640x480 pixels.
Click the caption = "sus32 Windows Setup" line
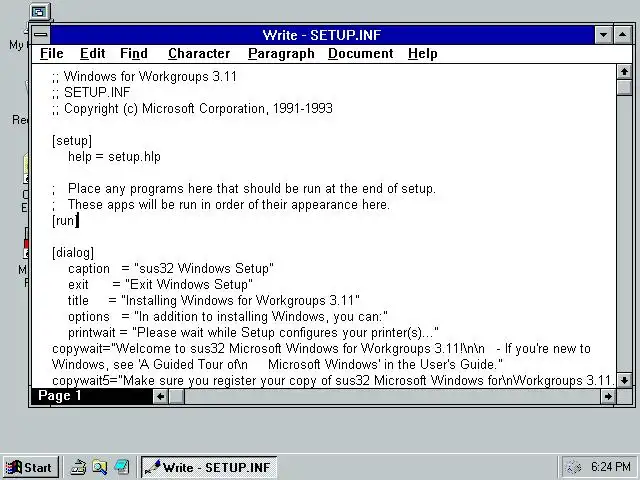tap(171, 269)
